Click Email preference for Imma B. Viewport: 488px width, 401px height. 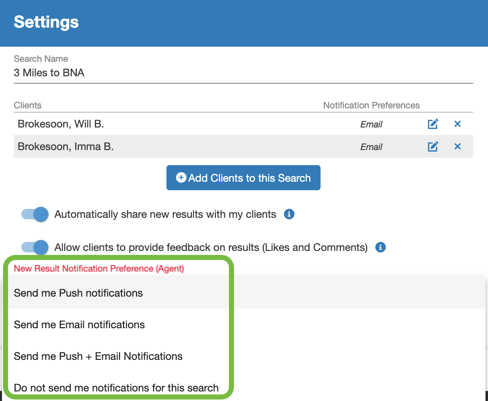point(371,147)
